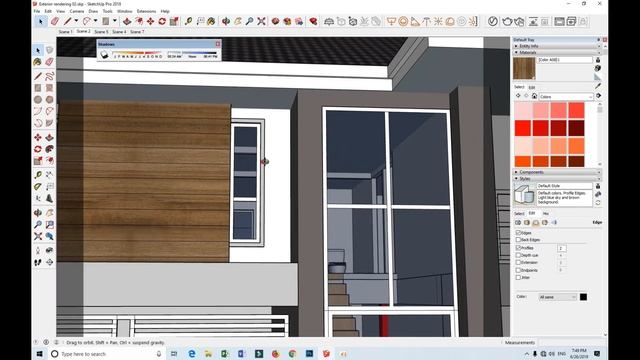Image resolution: width=640 pixels, height=360 pixels.
Task: Select the Protractor tool in left toolbar
Action: (x=38, y=187)
